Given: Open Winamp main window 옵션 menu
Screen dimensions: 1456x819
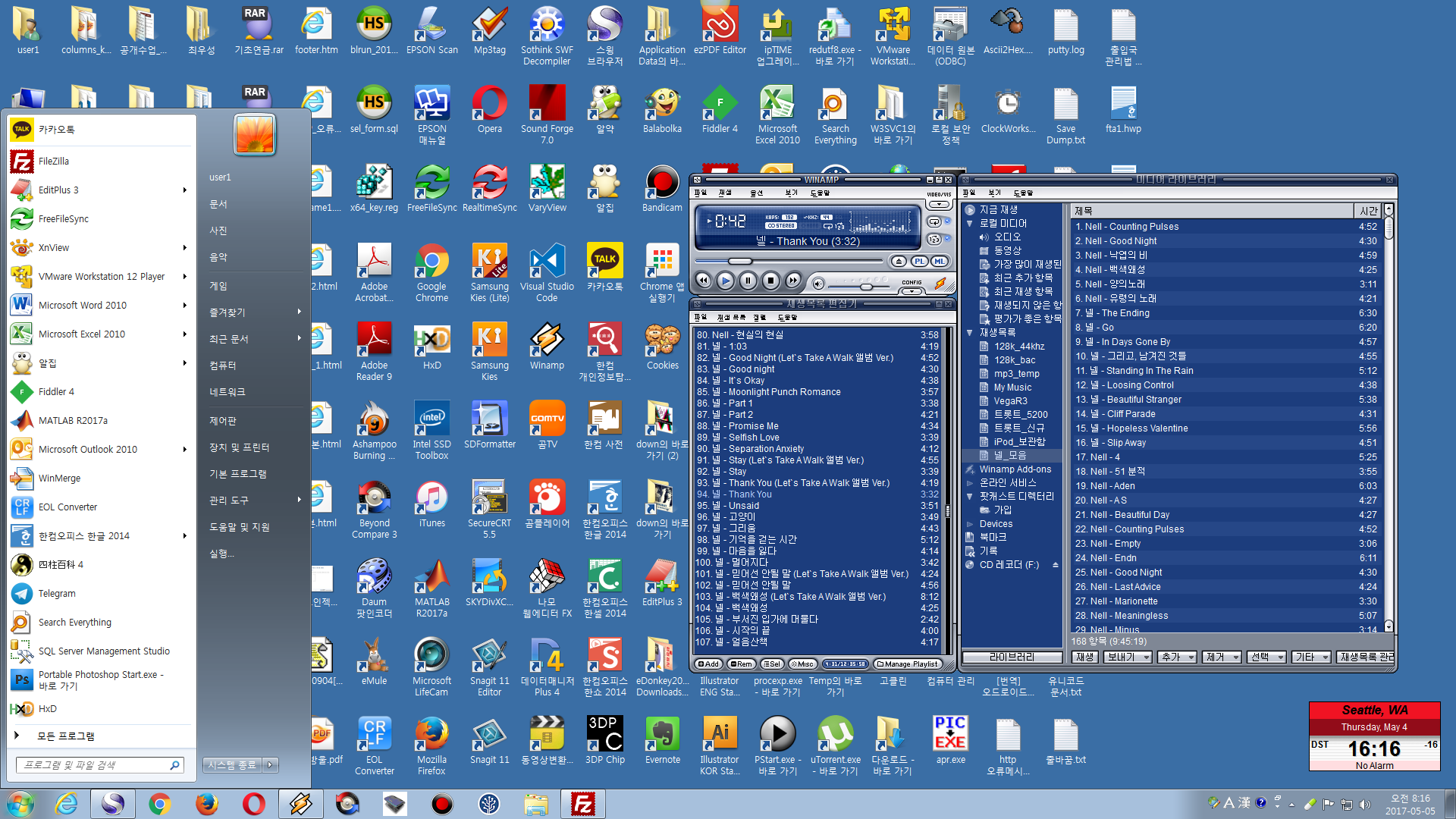Looking at the screenshot, I should pyautogui.click(x=757, y=193).
